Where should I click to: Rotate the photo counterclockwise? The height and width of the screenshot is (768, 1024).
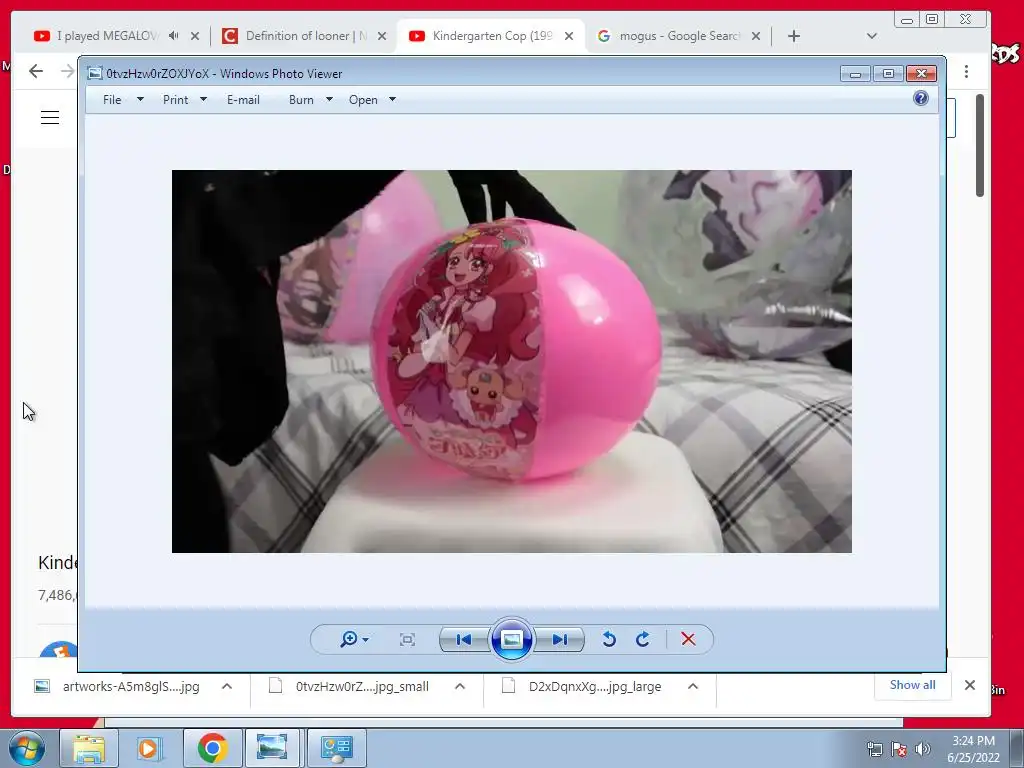click(609, 639)
